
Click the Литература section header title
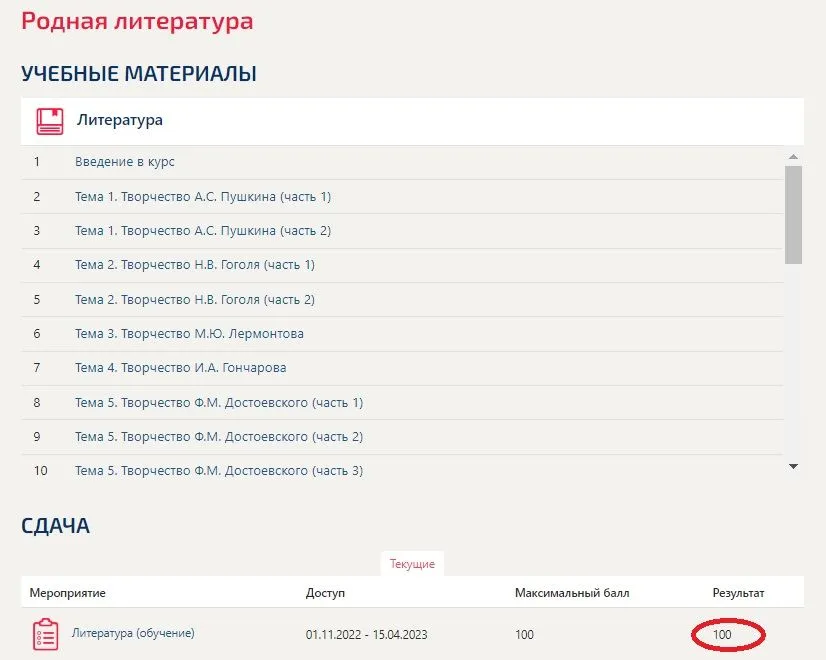[x=120, y=120]
